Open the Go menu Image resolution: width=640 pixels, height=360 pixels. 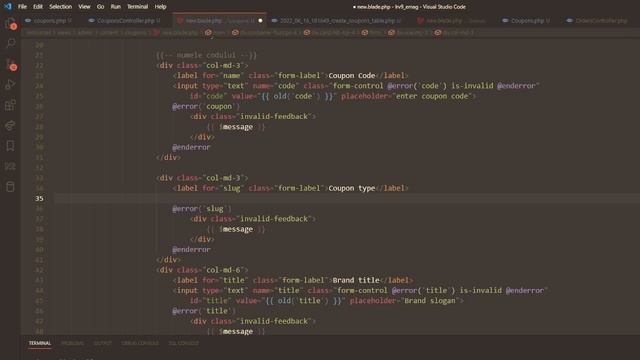(x=100, y=7)
